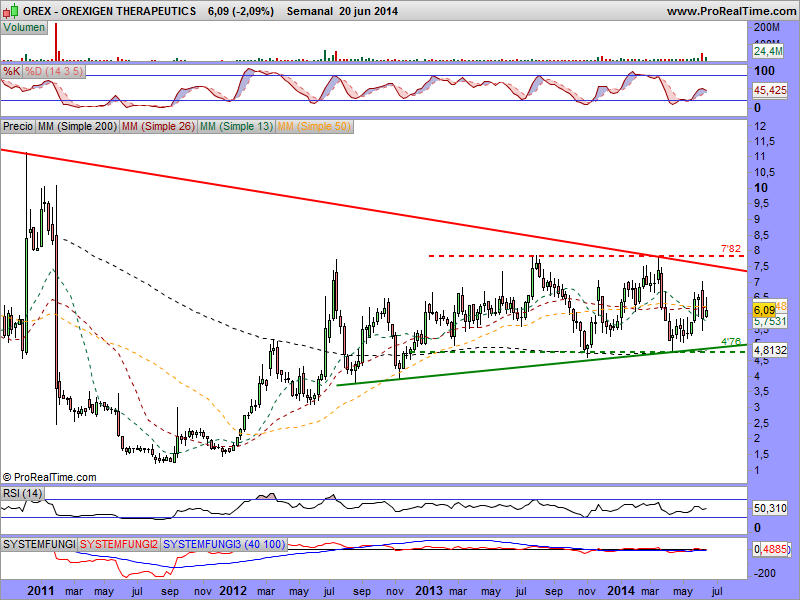Click the MM (Simple 26) moving average label
Screen dimensions: 800x600
pos(158,126)
